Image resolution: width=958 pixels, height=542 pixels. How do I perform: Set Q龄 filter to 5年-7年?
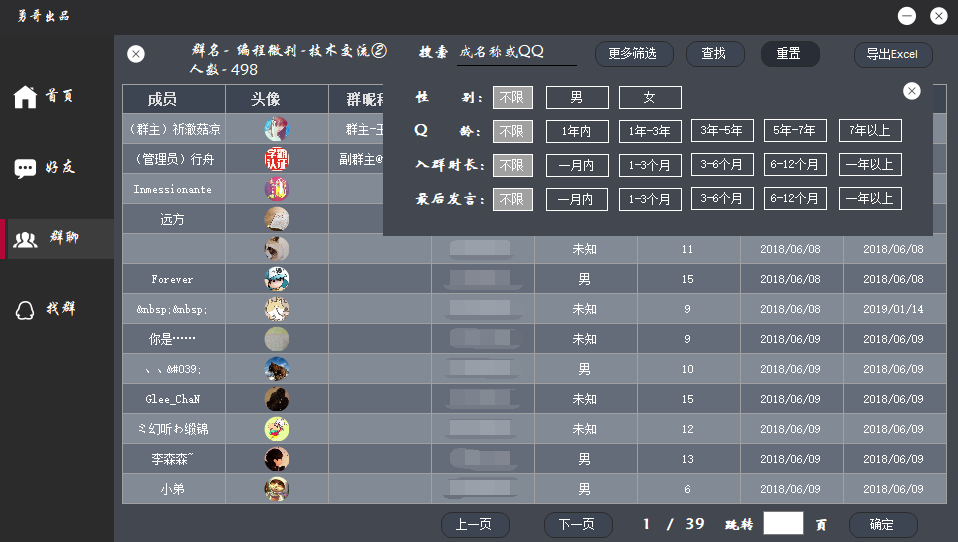(795, 130)
